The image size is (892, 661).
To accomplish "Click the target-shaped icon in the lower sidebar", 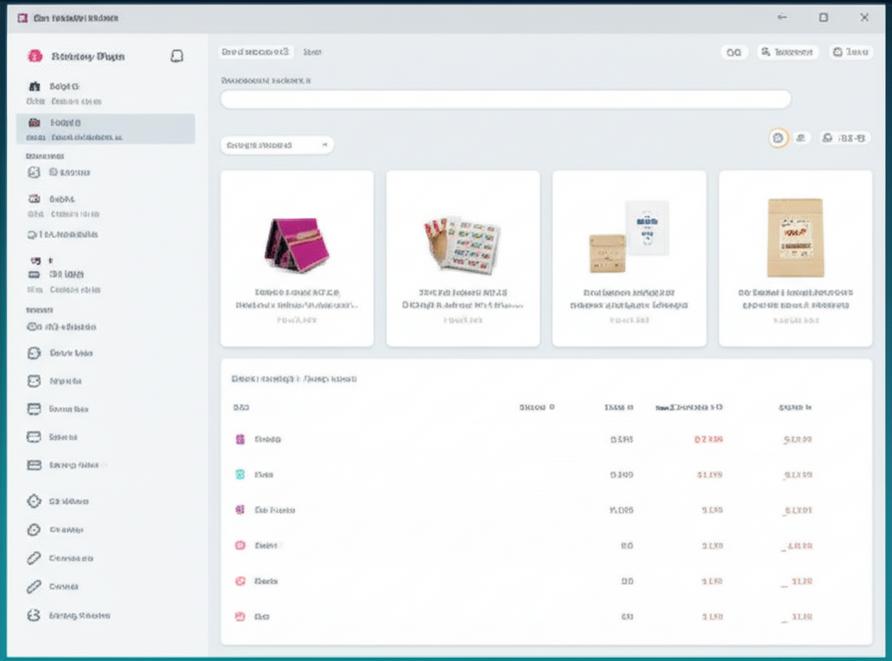I will click(x=34, y=501).
